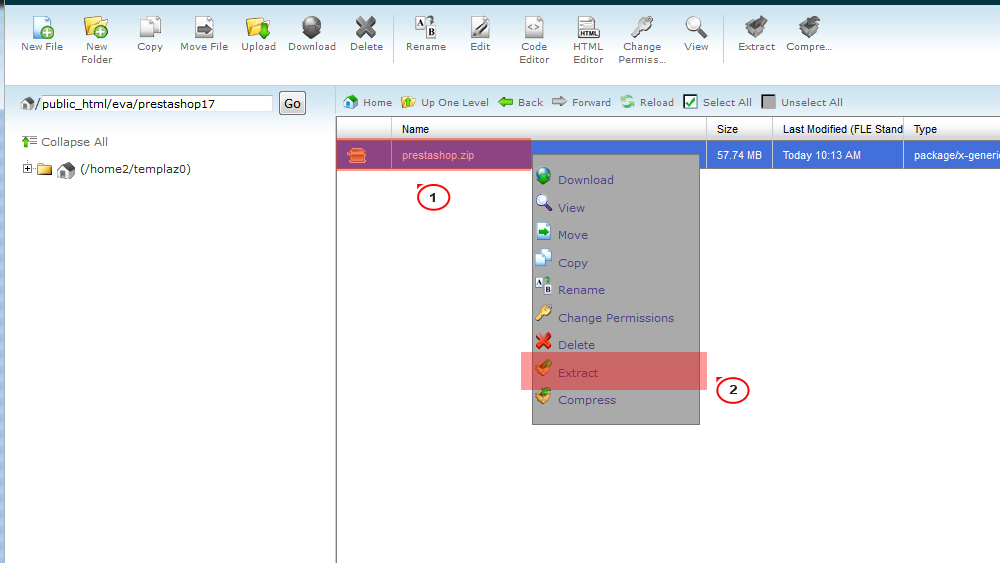Launch the Code Editor

pos(534,40)
